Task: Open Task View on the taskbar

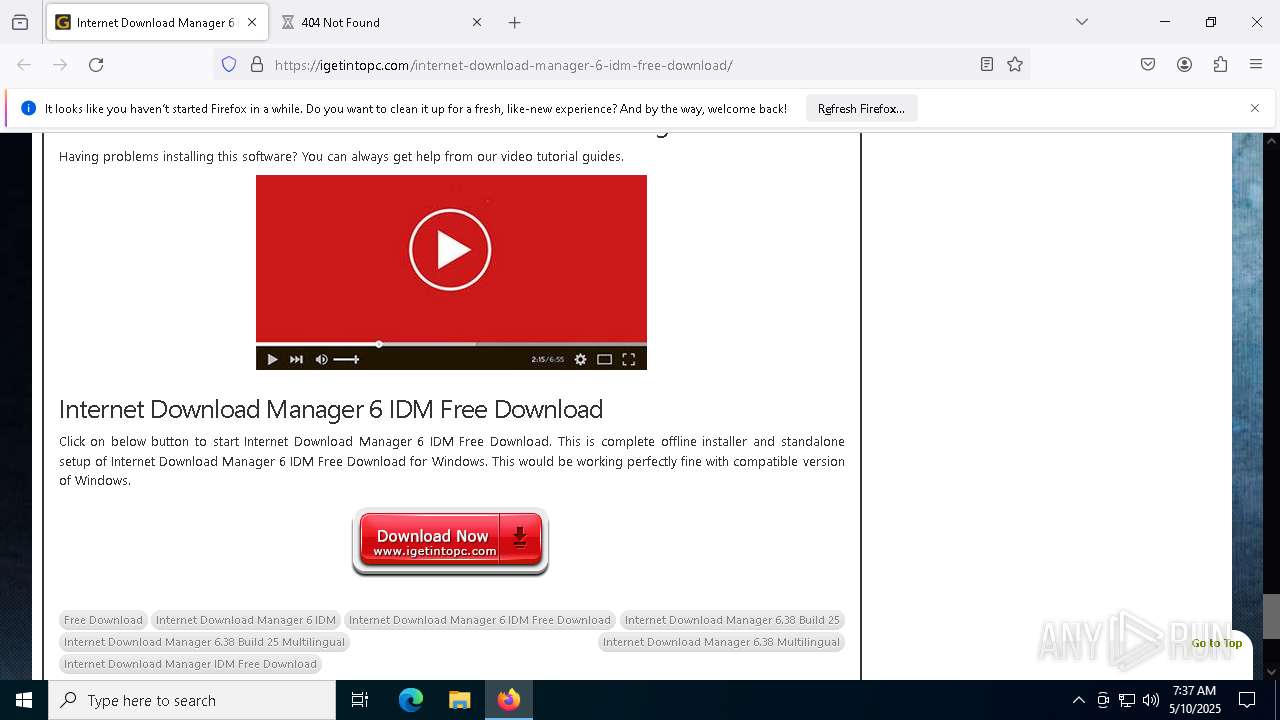Action: 360,700
